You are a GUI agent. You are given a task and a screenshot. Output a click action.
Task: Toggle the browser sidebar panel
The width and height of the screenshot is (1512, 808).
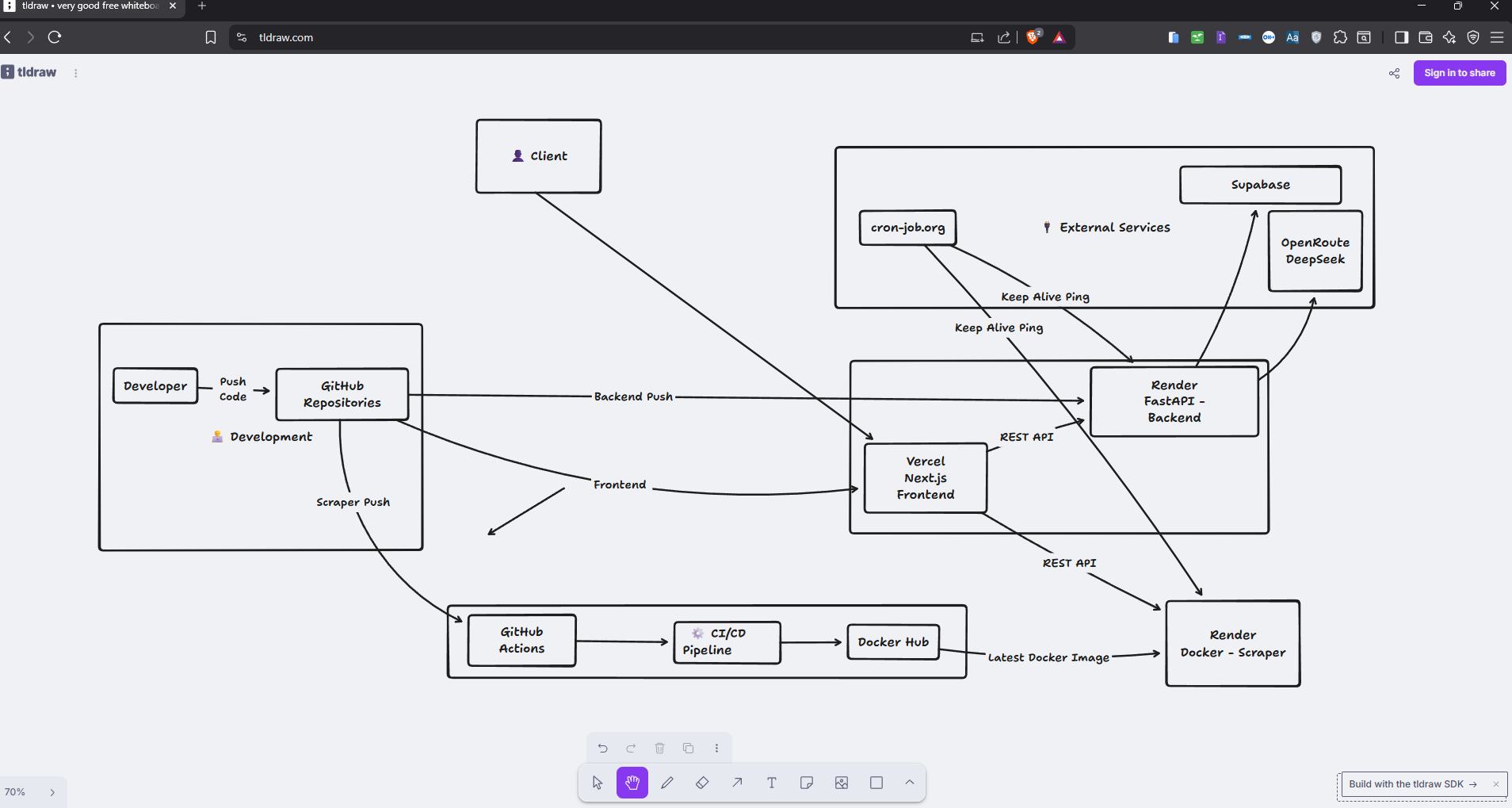1401,37
